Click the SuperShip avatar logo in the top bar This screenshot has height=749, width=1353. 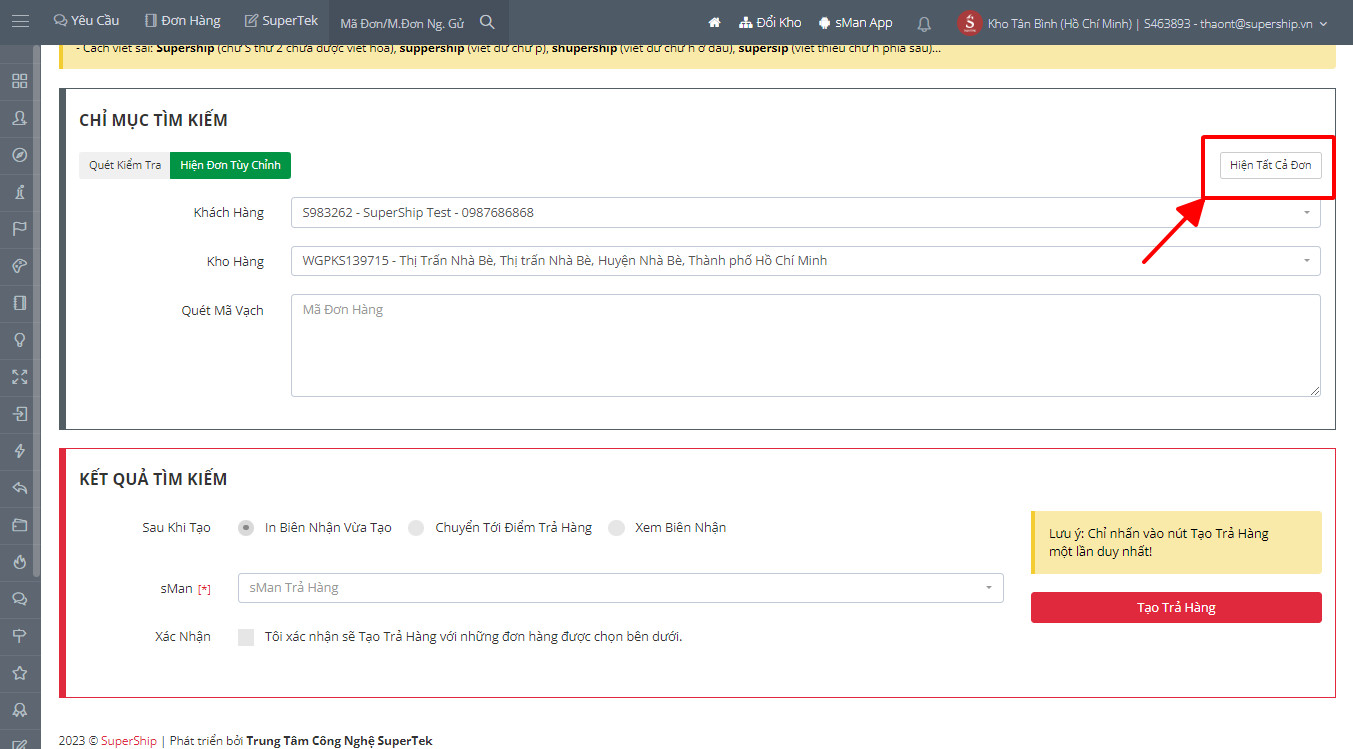[x=969, y=23]
